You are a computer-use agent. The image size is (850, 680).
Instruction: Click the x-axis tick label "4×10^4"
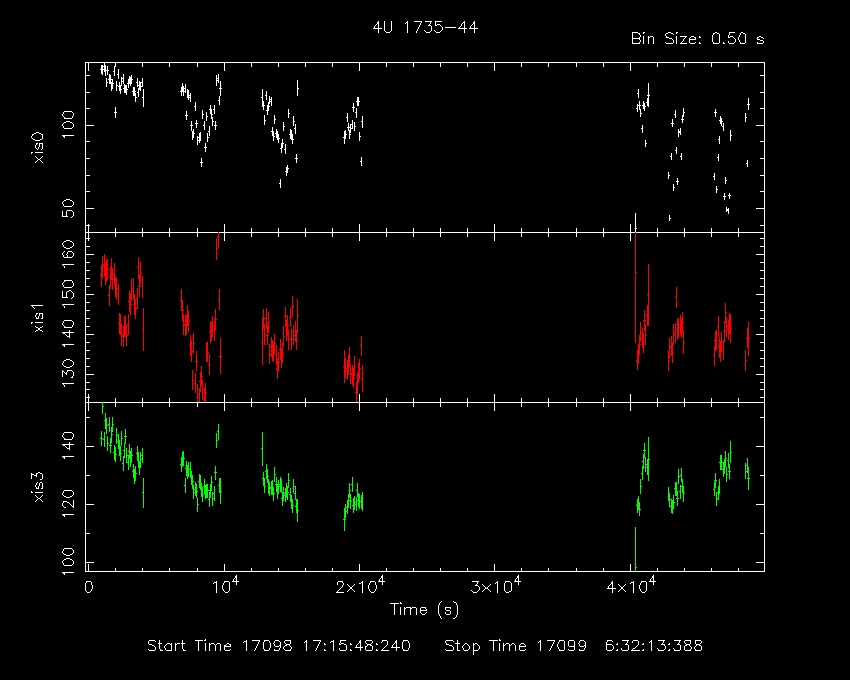point(631,586)
